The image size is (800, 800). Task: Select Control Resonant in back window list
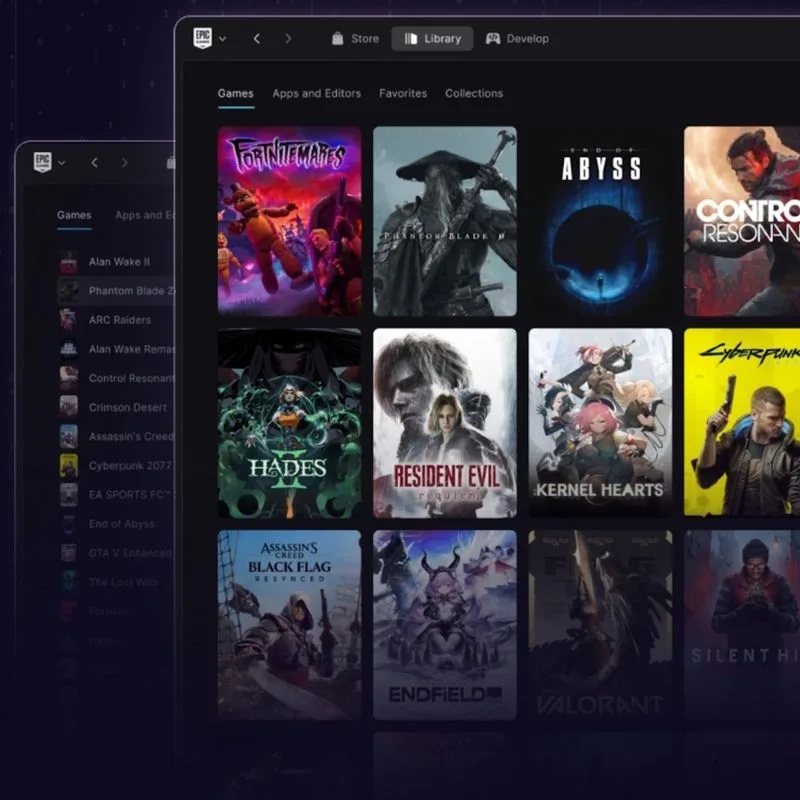[116, 378]
